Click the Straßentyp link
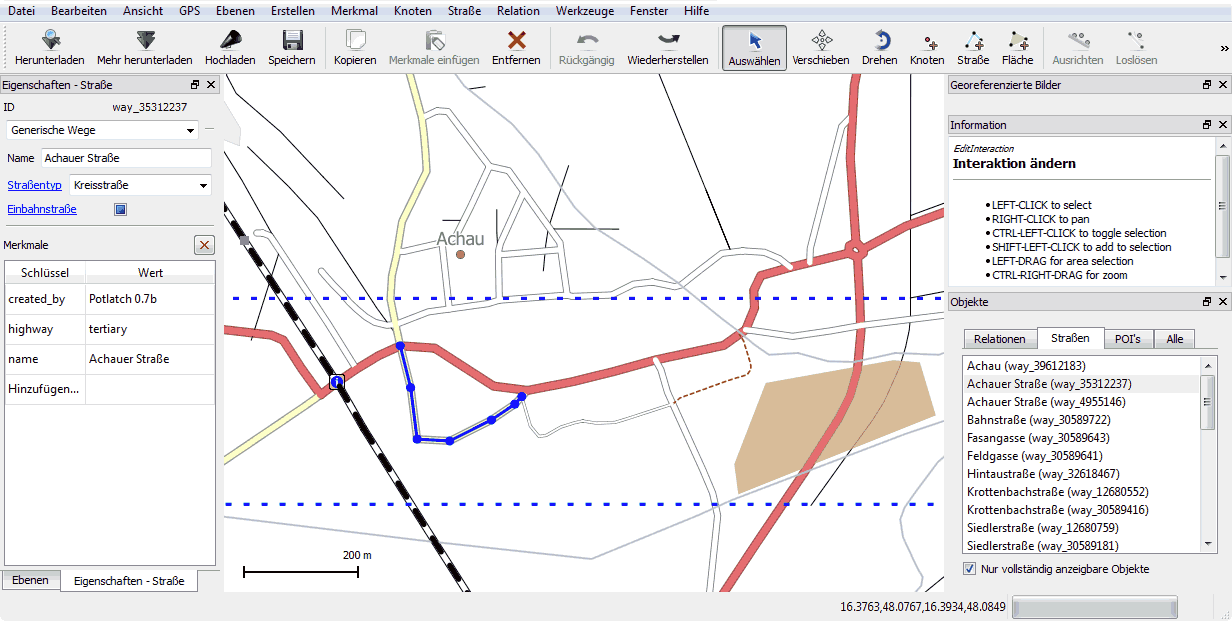This screenshot has width=1232, height=621. click(x=34, y=185)
